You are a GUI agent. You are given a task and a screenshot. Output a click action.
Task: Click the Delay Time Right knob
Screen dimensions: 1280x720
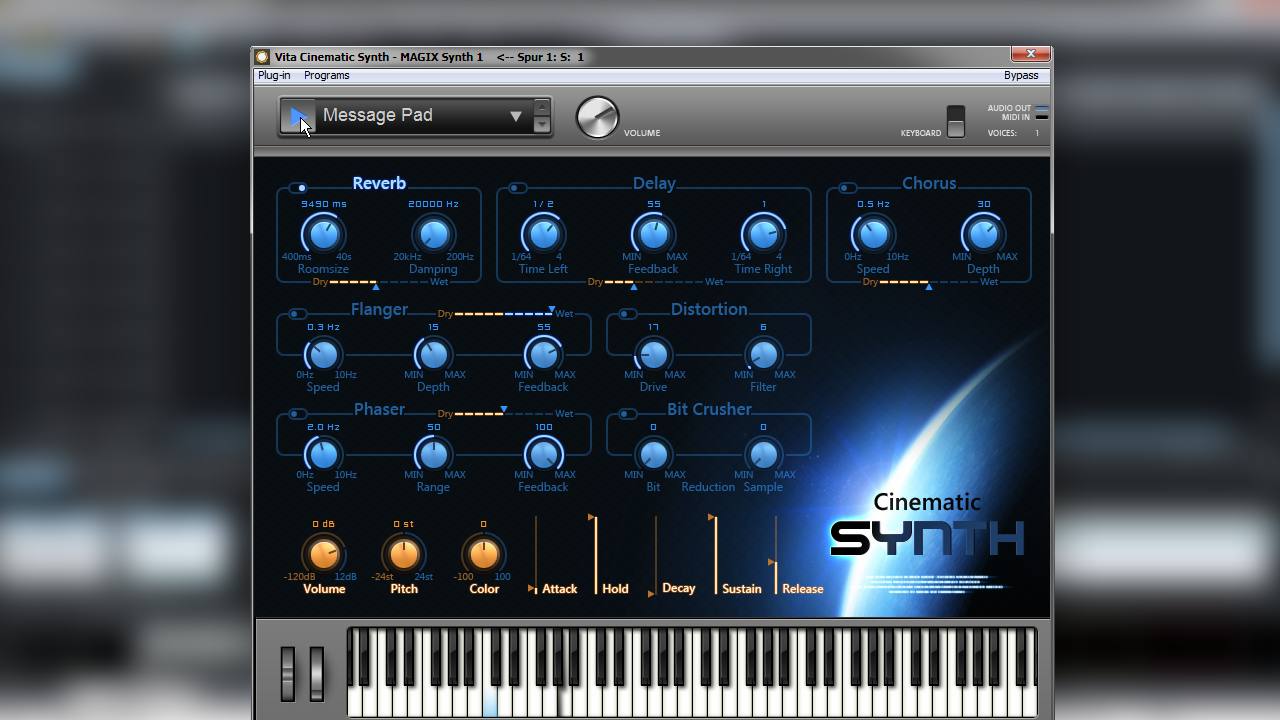[763, 235]
